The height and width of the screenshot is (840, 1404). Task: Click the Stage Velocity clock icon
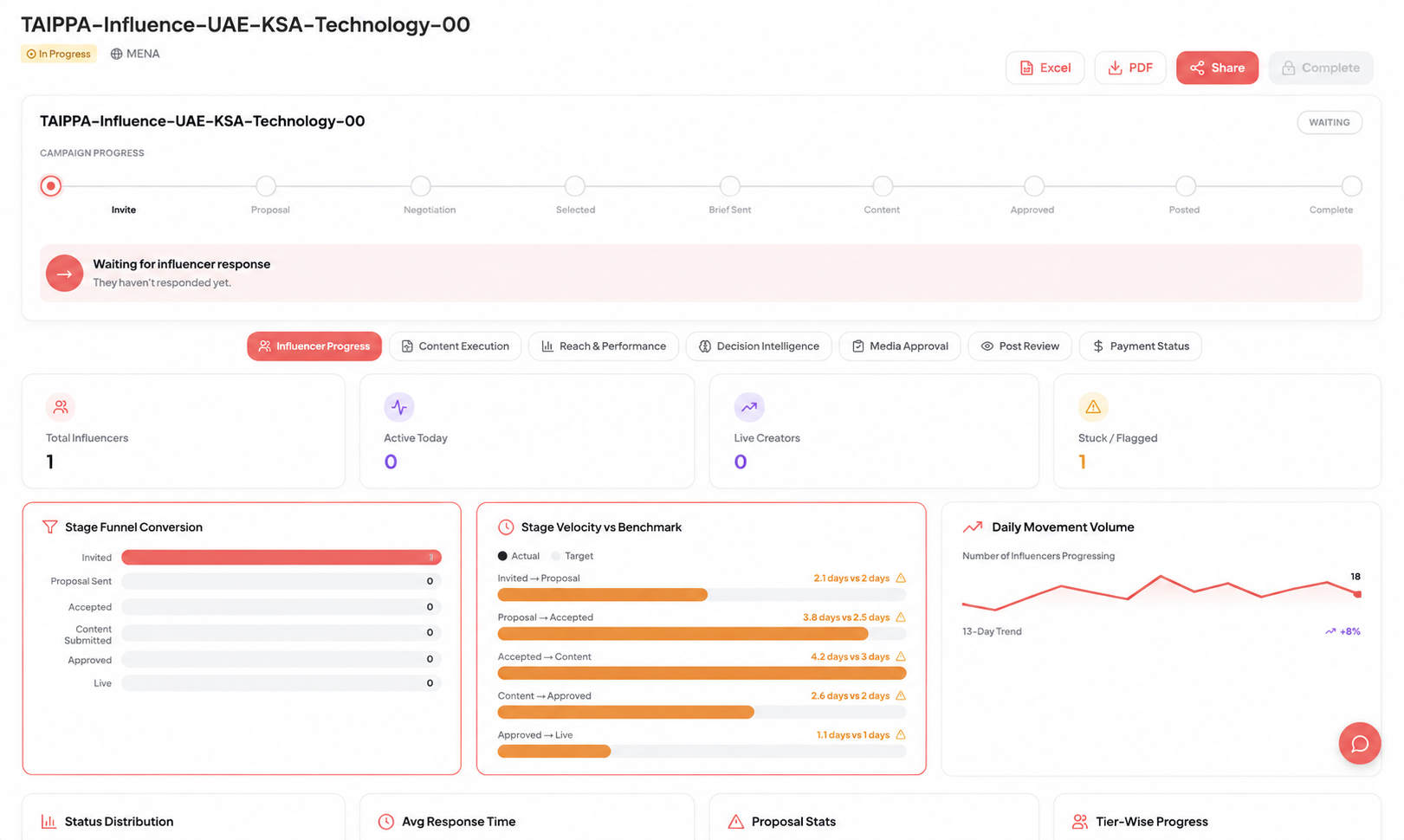[x=506, y=527]
